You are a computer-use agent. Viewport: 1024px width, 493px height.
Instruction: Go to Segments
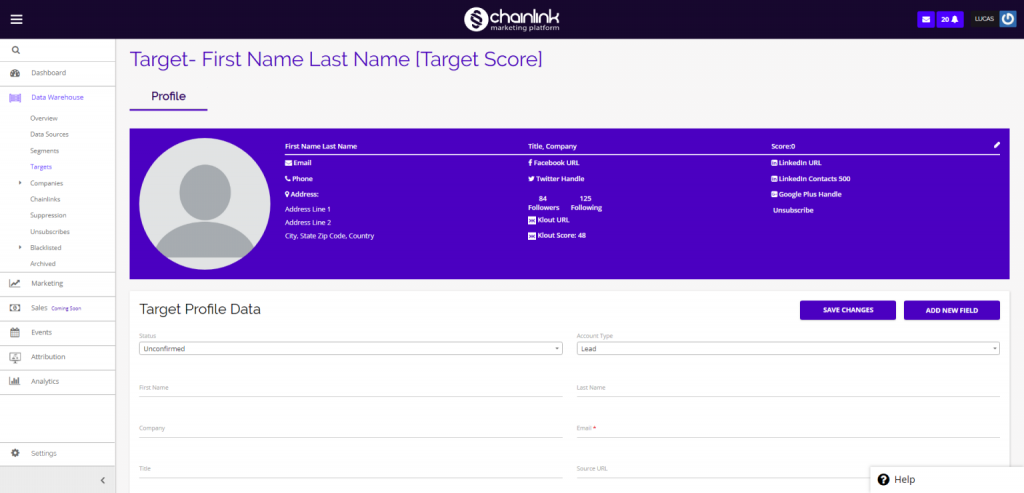coord(44,151)
